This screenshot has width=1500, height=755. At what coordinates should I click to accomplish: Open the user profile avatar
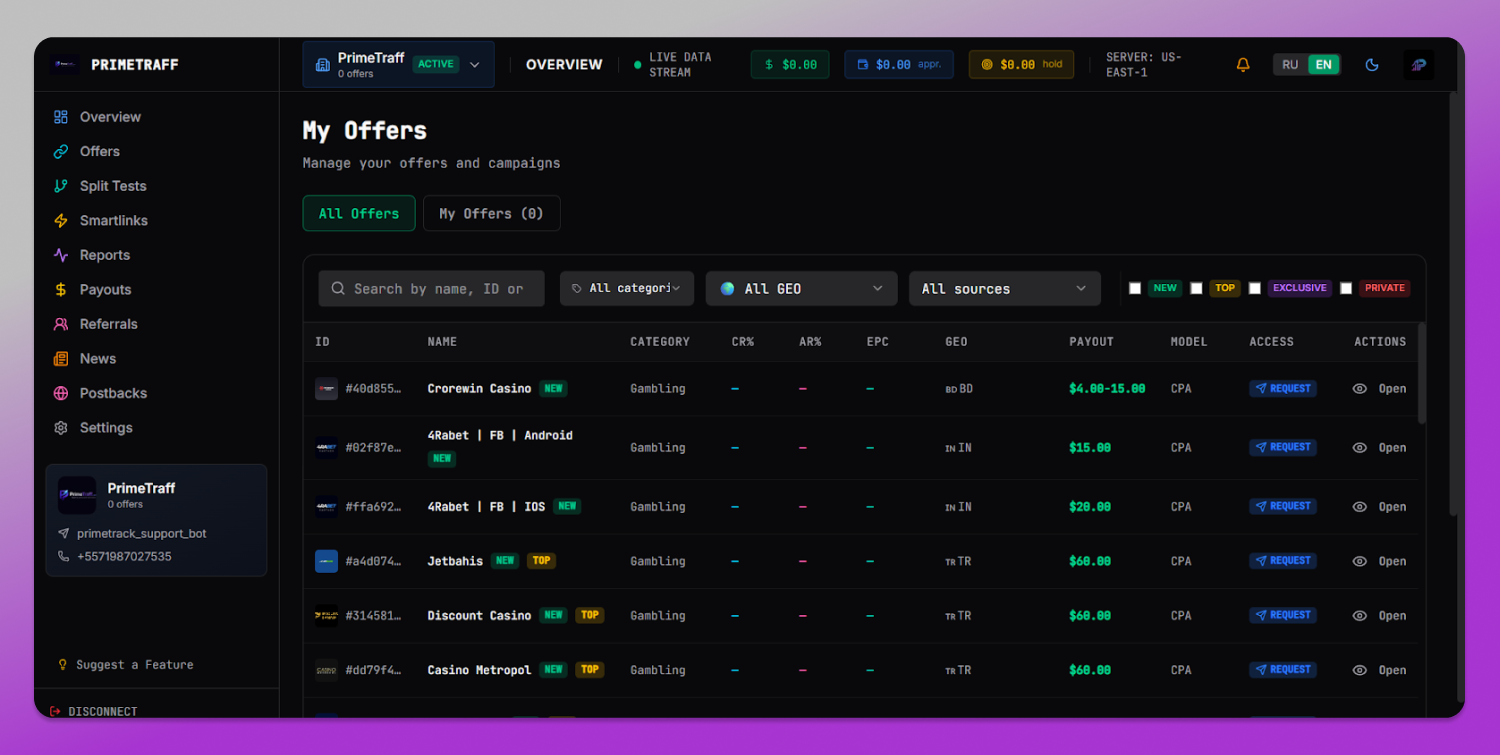point(1419,65)
